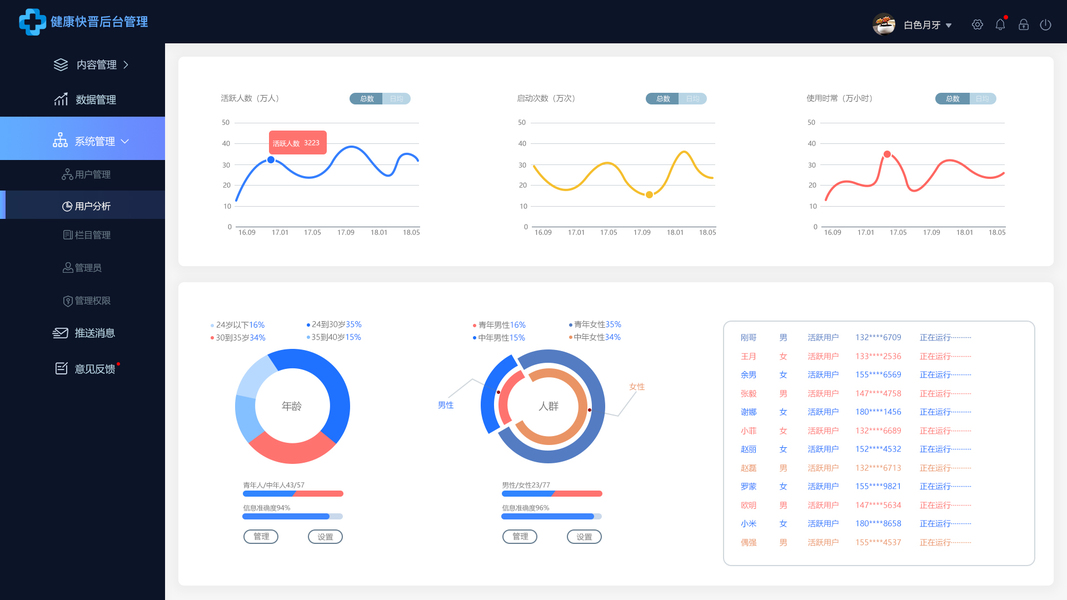Click 设置 button under 人群 chart
The height and width of the screenshot is (600, 1067).
(x=584, y=537)
